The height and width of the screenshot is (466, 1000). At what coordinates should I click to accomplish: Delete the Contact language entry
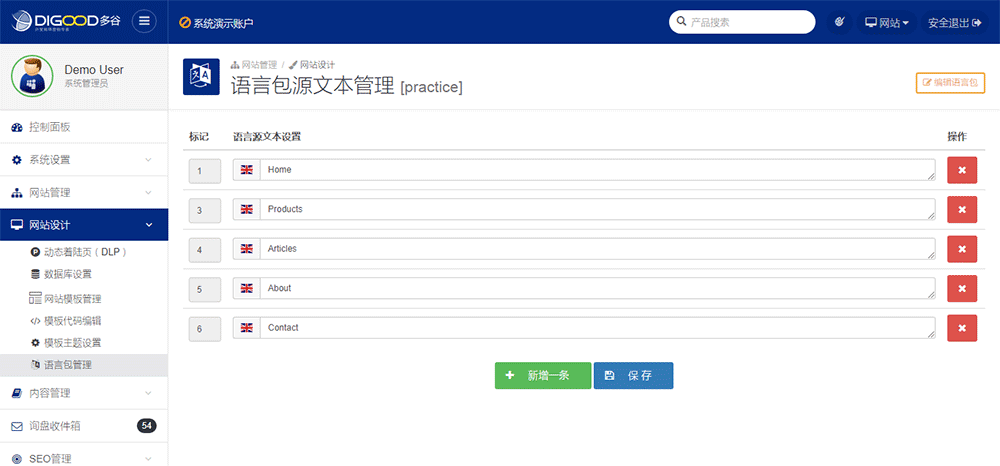[962, 328]
